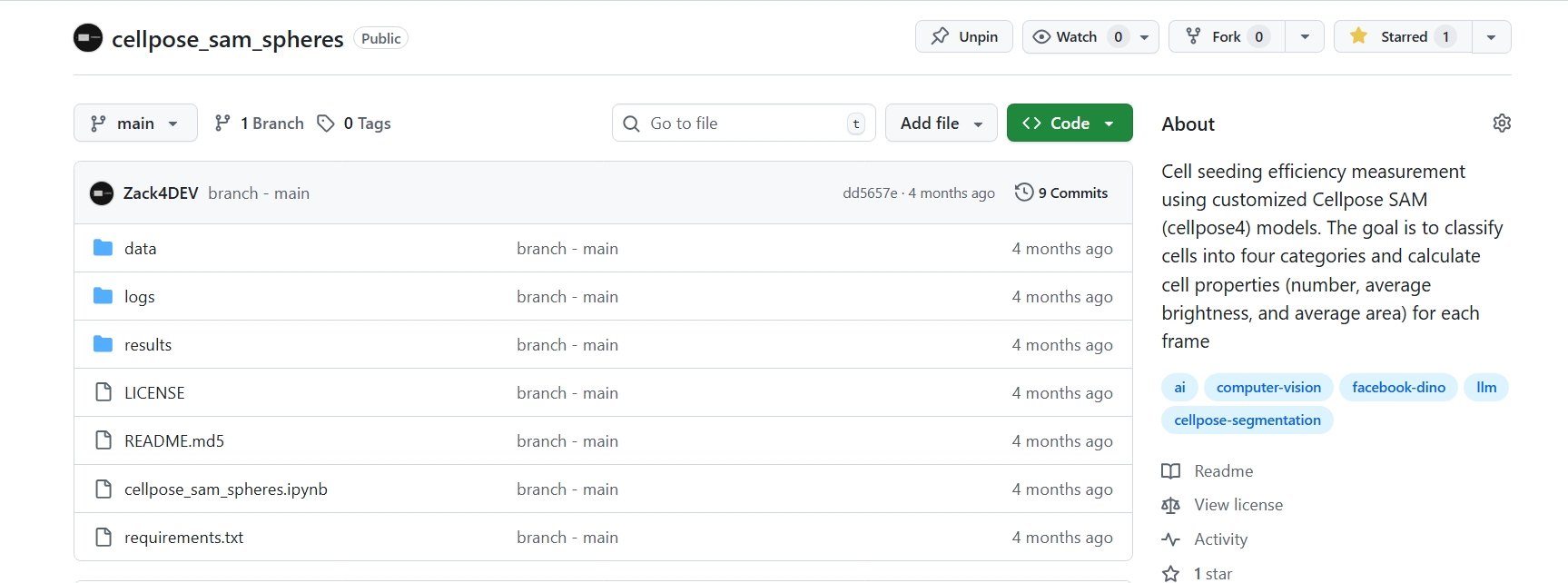Click the Unpin button
The image size is (1568, 583).
pyautogui.click(x=964, y=36)
